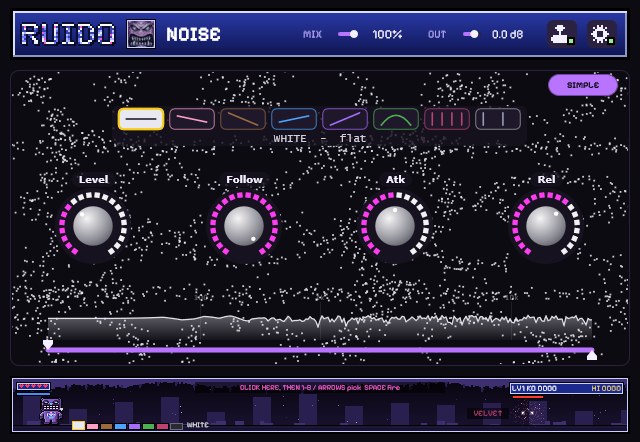Click the HI 0000 high score
Image resolution: width=640 pixels, height=442 pixels.
[607, 389]
